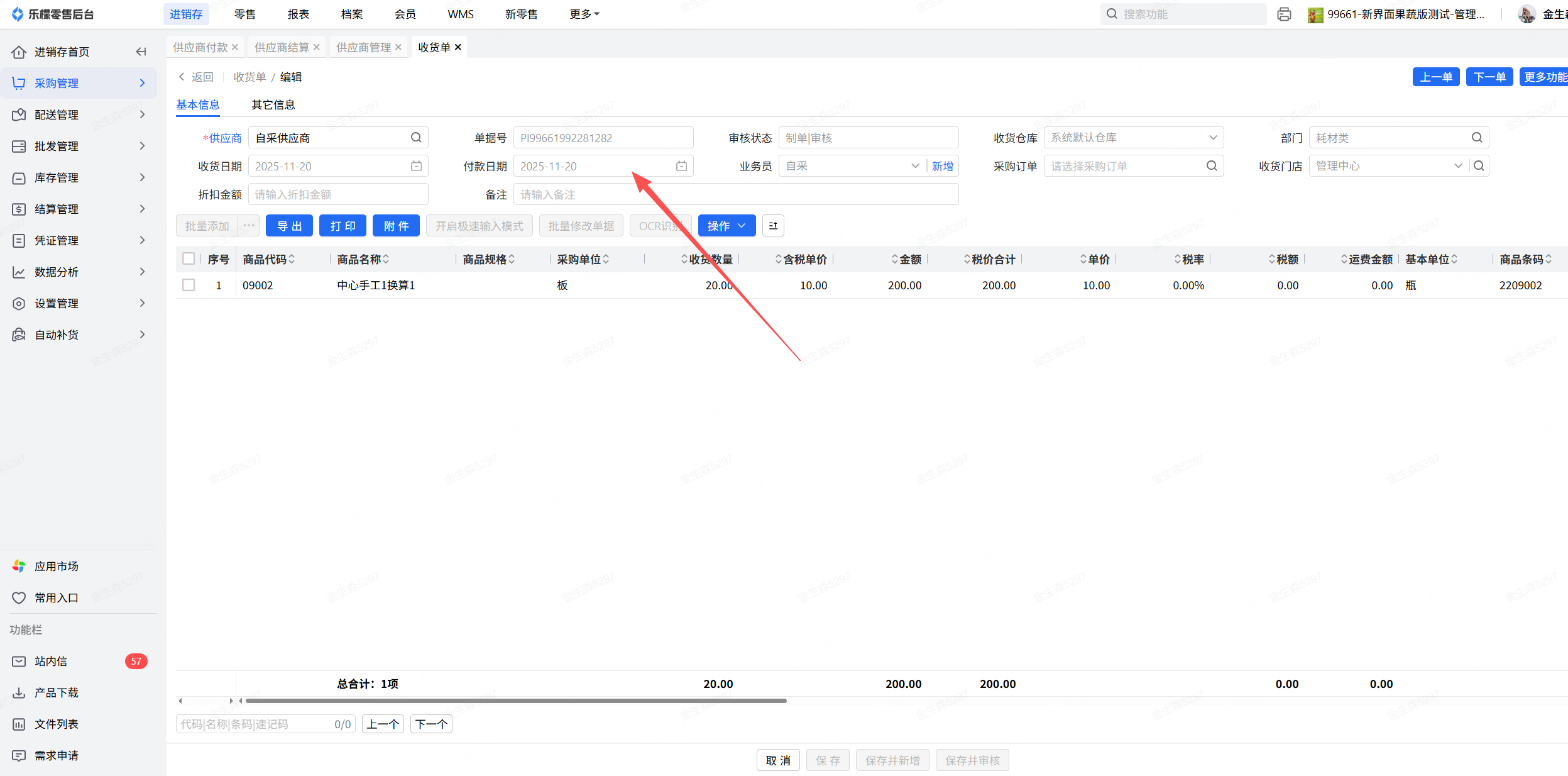Viewport: 1568px width, 776px height.
Task: Collapse the sidebar with the arrow icon
Action: pyautogui.click(x=141, y=52)
